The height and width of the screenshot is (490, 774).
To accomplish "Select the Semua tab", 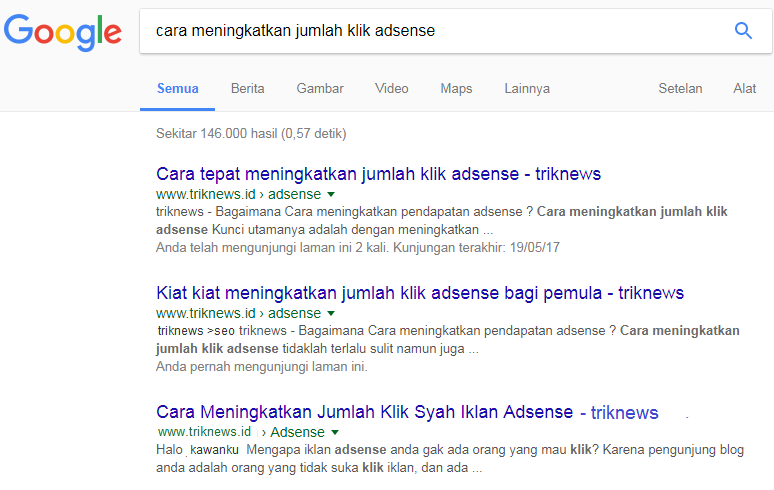I will tap(178, 89).
